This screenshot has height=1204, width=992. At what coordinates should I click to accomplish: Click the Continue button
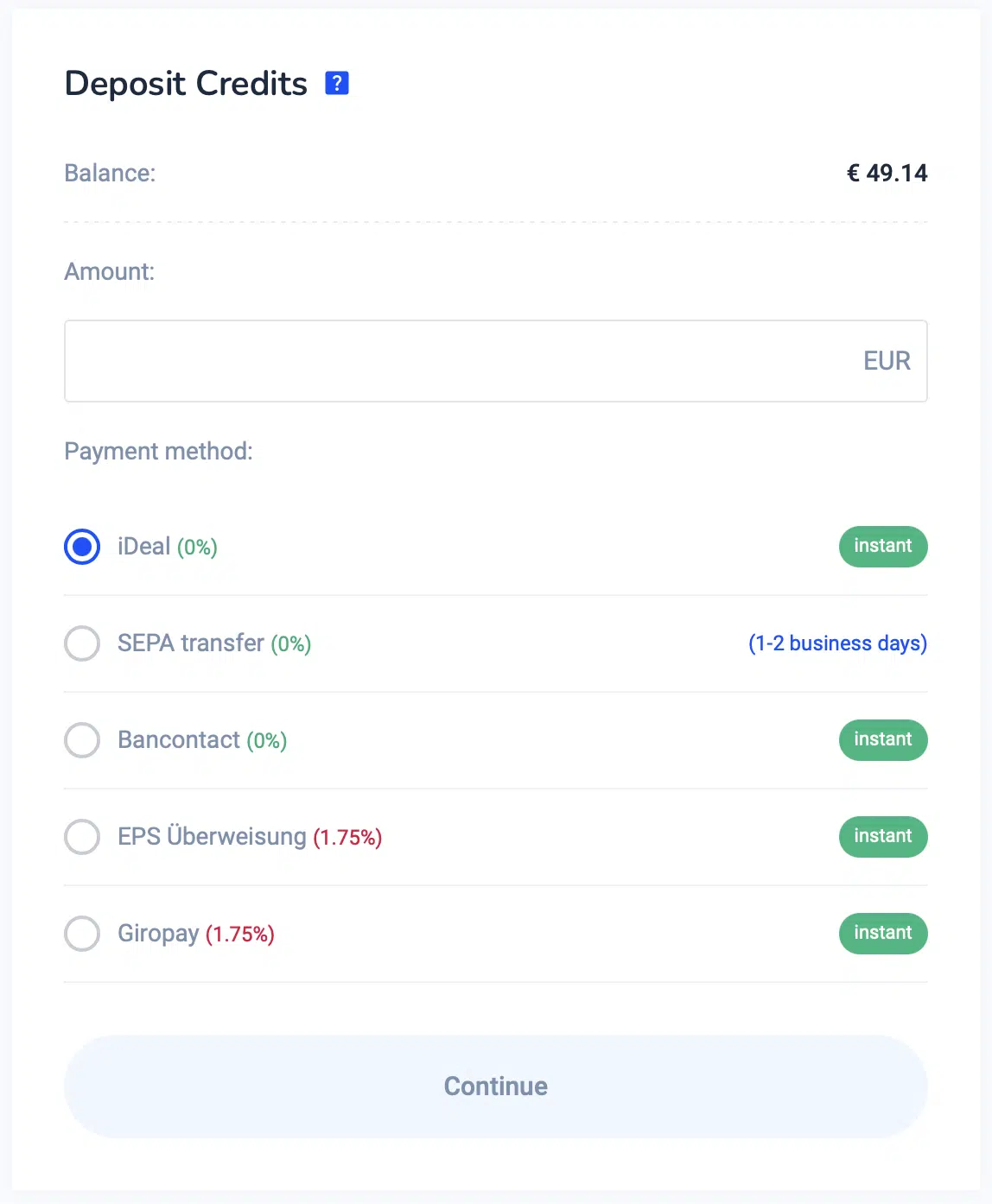pyautogui.click(x=496, y=1087)
